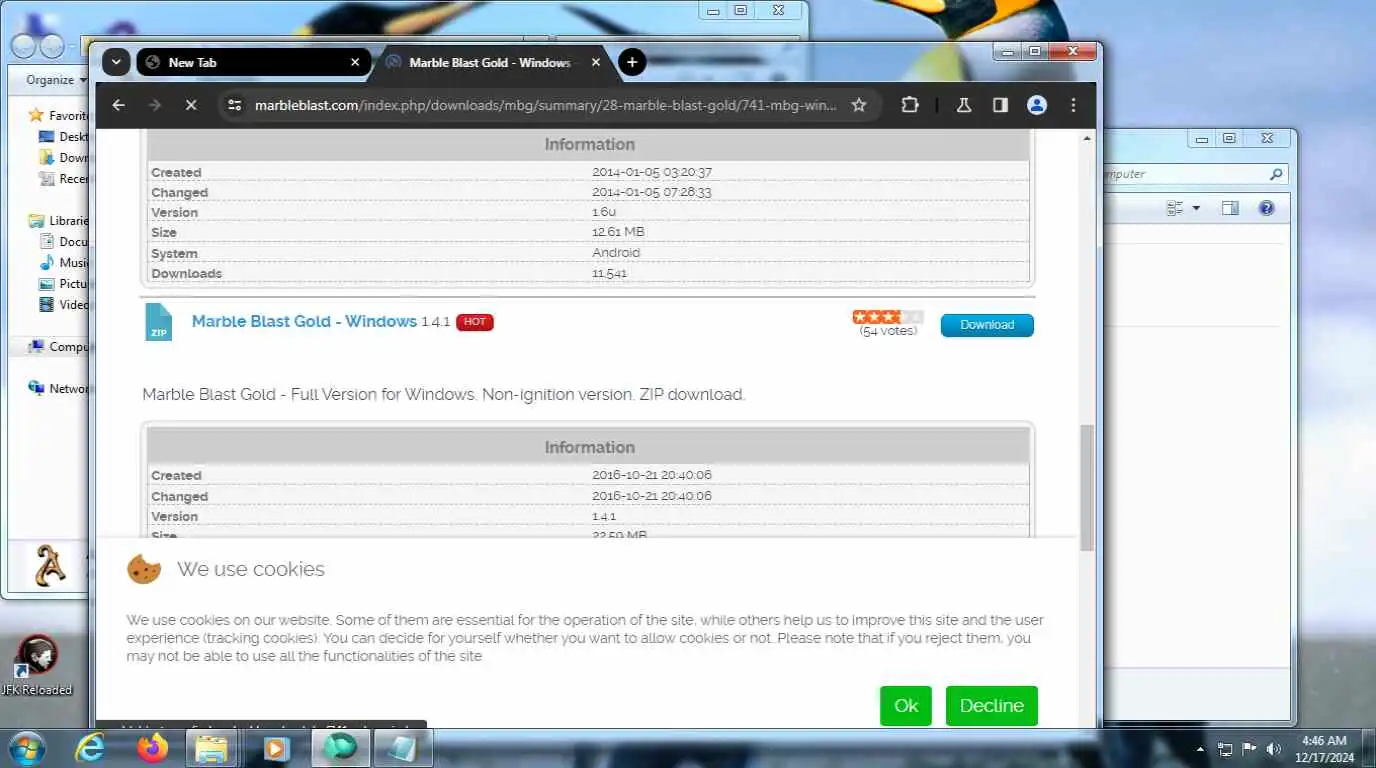1376x768 pixels.
Task: Select the Marble Blast Gold - Windows tab
Action: click(x=490, y=62)
